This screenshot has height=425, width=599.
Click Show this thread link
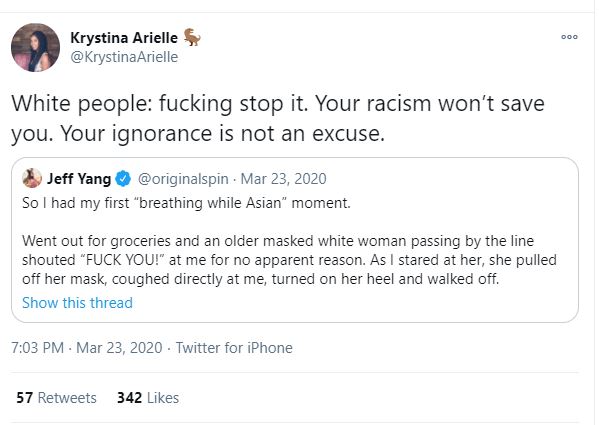(x=77, y=303)
